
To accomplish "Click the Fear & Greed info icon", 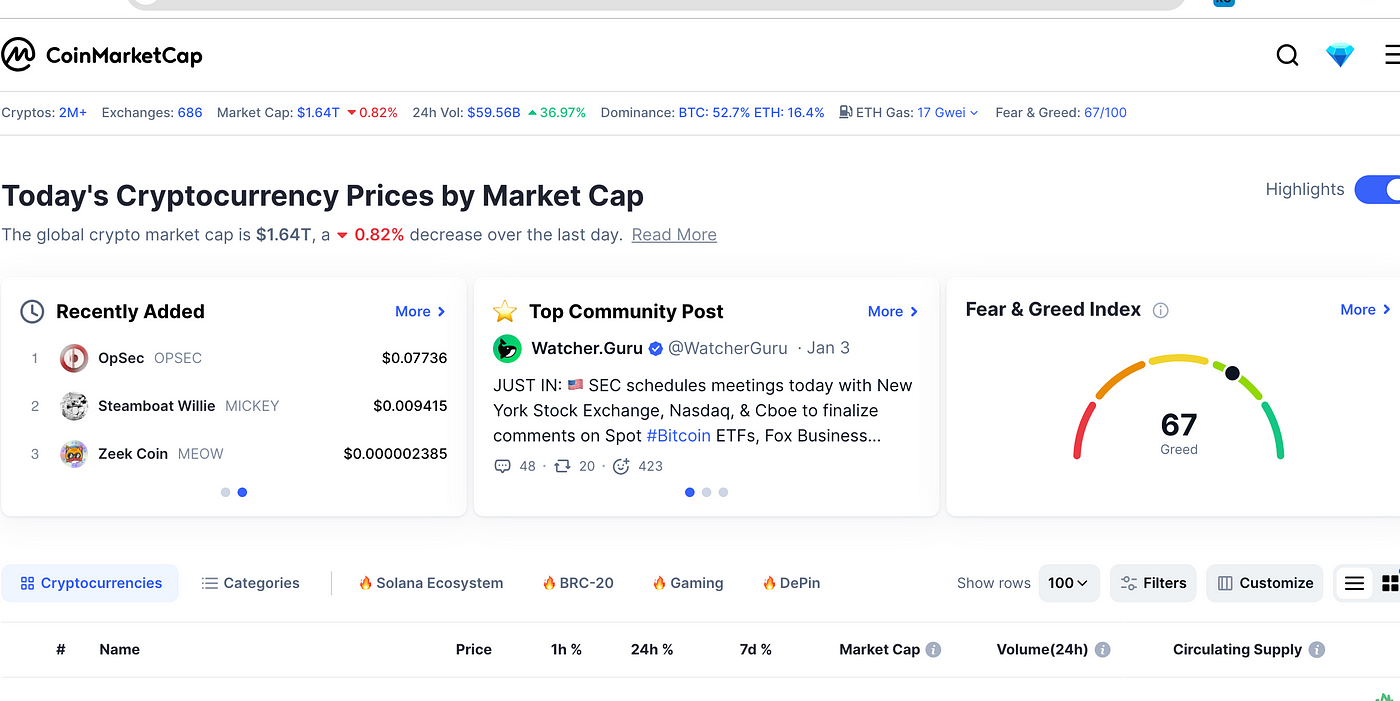I will tap(1160, 310).
